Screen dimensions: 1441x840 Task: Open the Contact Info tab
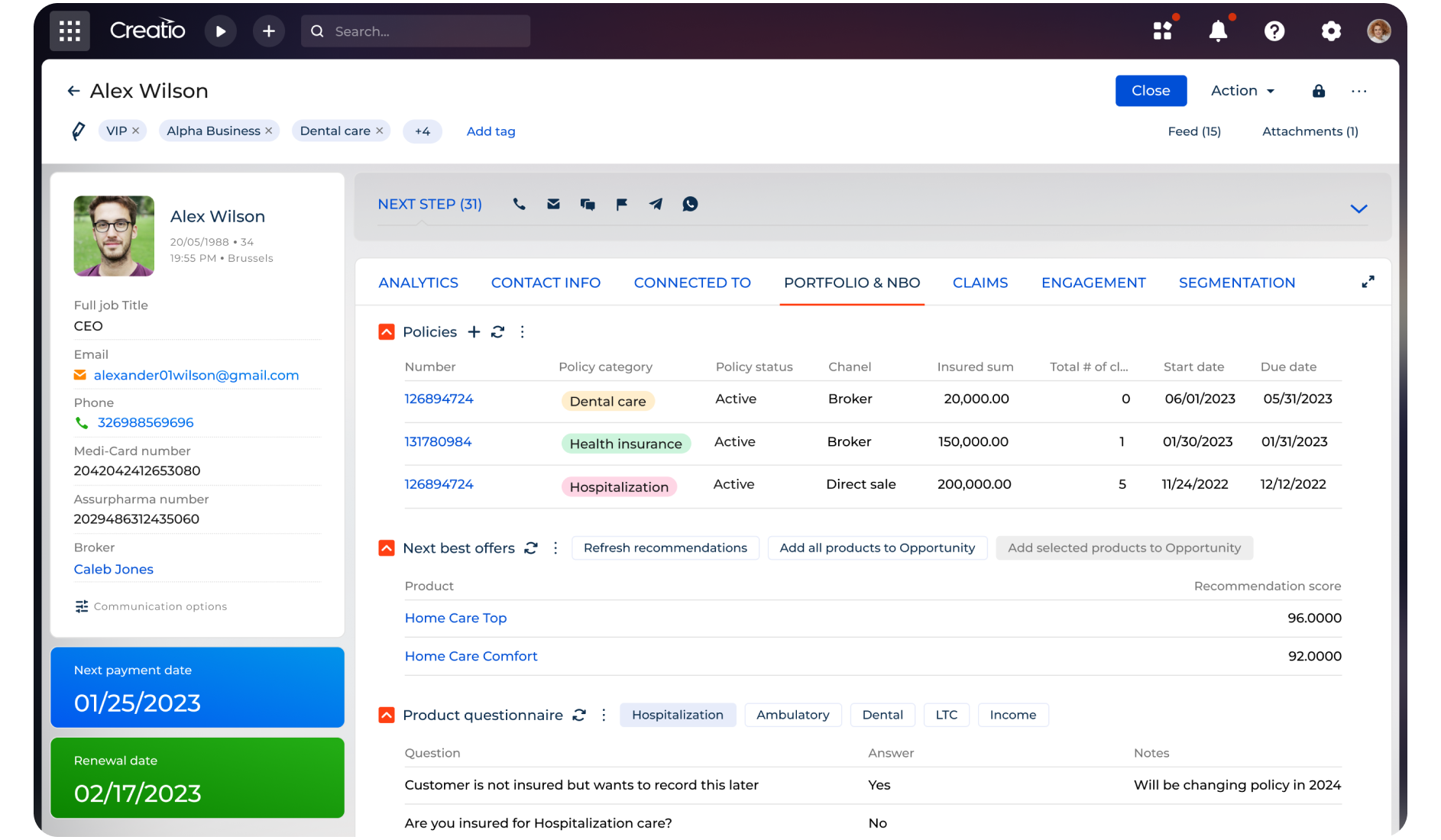(x=546, y=283)
